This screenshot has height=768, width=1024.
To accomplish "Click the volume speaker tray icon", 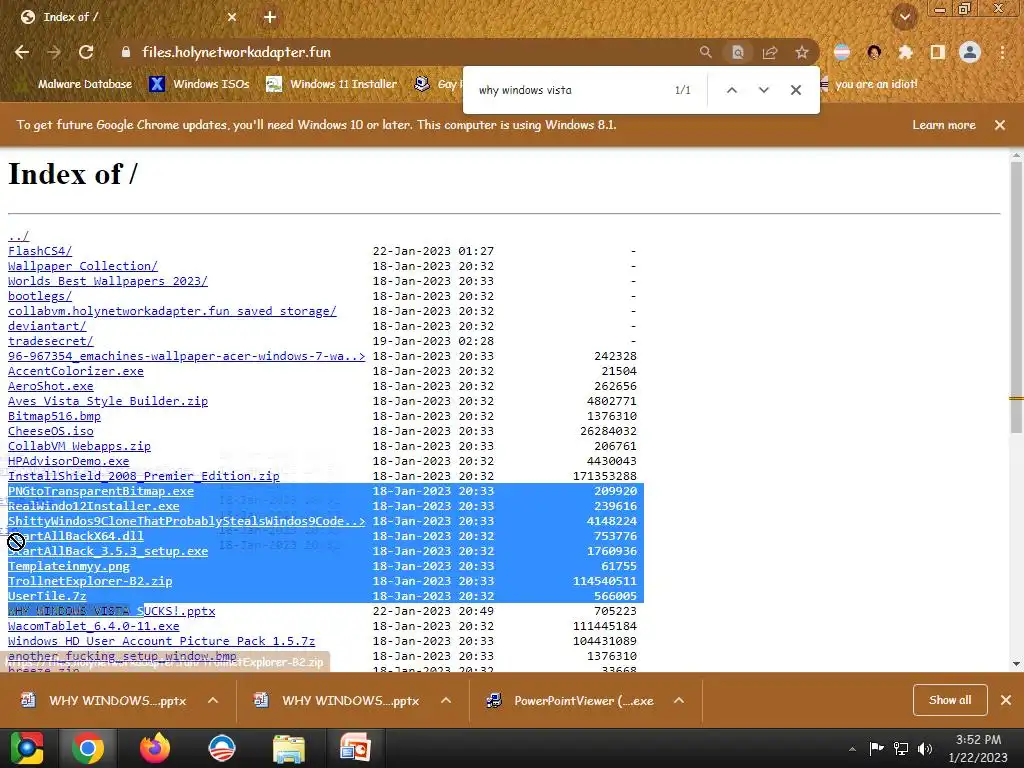I will tap(925, 748).
